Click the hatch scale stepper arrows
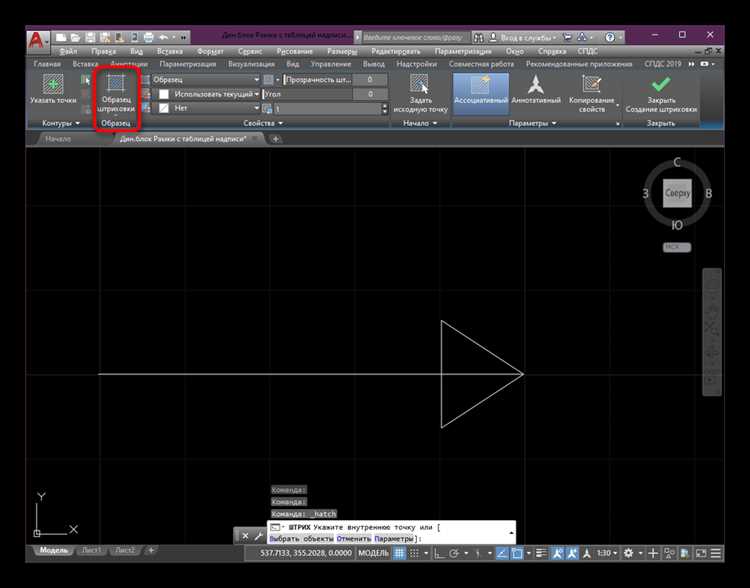The height and width of the screenshot is (588, 750). [385, 109]
